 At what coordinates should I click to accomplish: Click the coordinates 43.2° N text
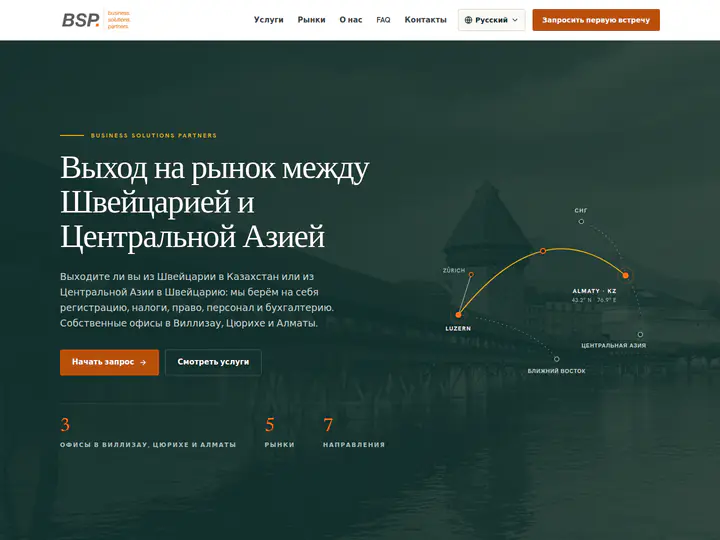(x=581, y=300)
